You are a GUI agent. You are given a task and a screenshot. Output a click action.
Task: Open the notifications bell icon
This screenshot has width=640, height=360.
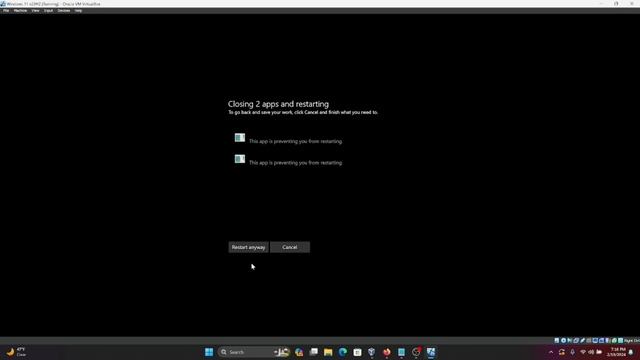click(631, 352)
